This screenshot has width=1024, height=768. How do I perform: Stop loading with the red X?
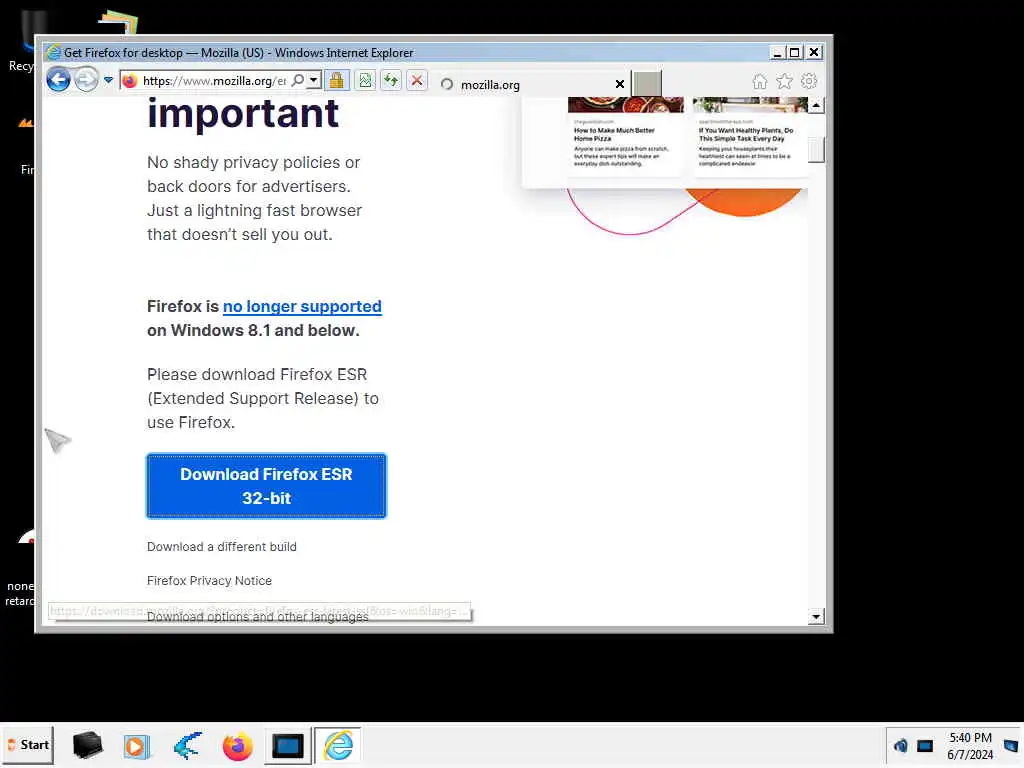click(417, 80)
